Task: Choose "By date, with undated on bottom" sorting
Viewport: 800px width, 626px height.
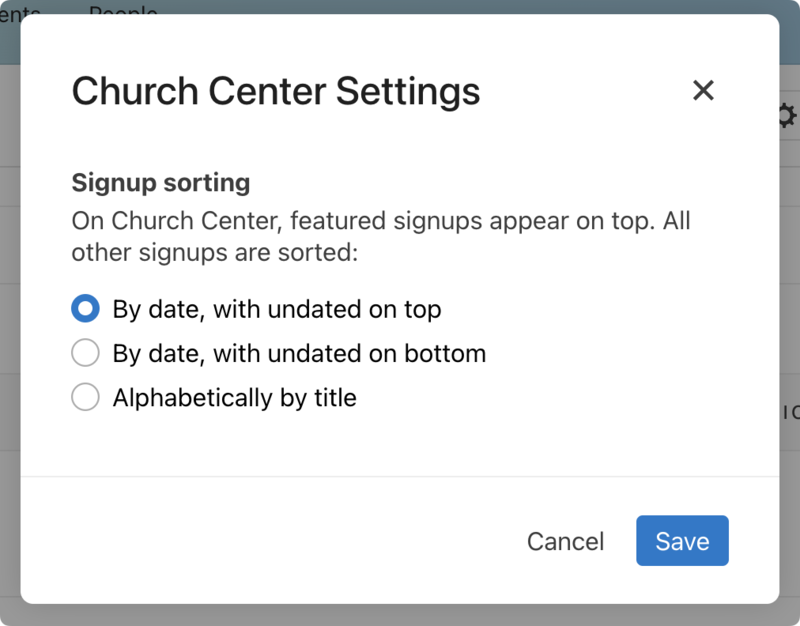Action: (85, 353)
